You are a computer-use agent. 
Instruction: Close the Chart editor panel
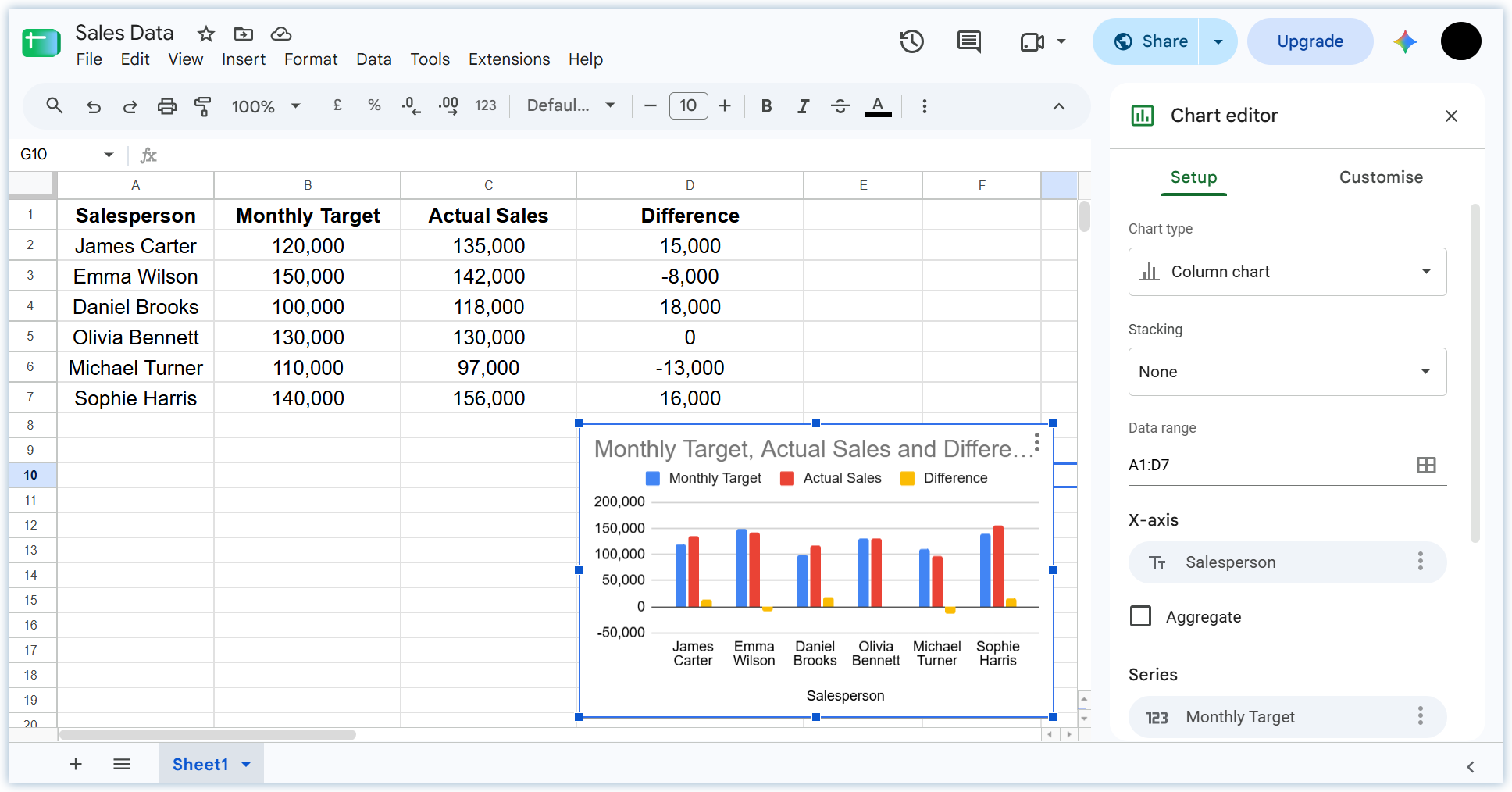(x=1451, y=116)
